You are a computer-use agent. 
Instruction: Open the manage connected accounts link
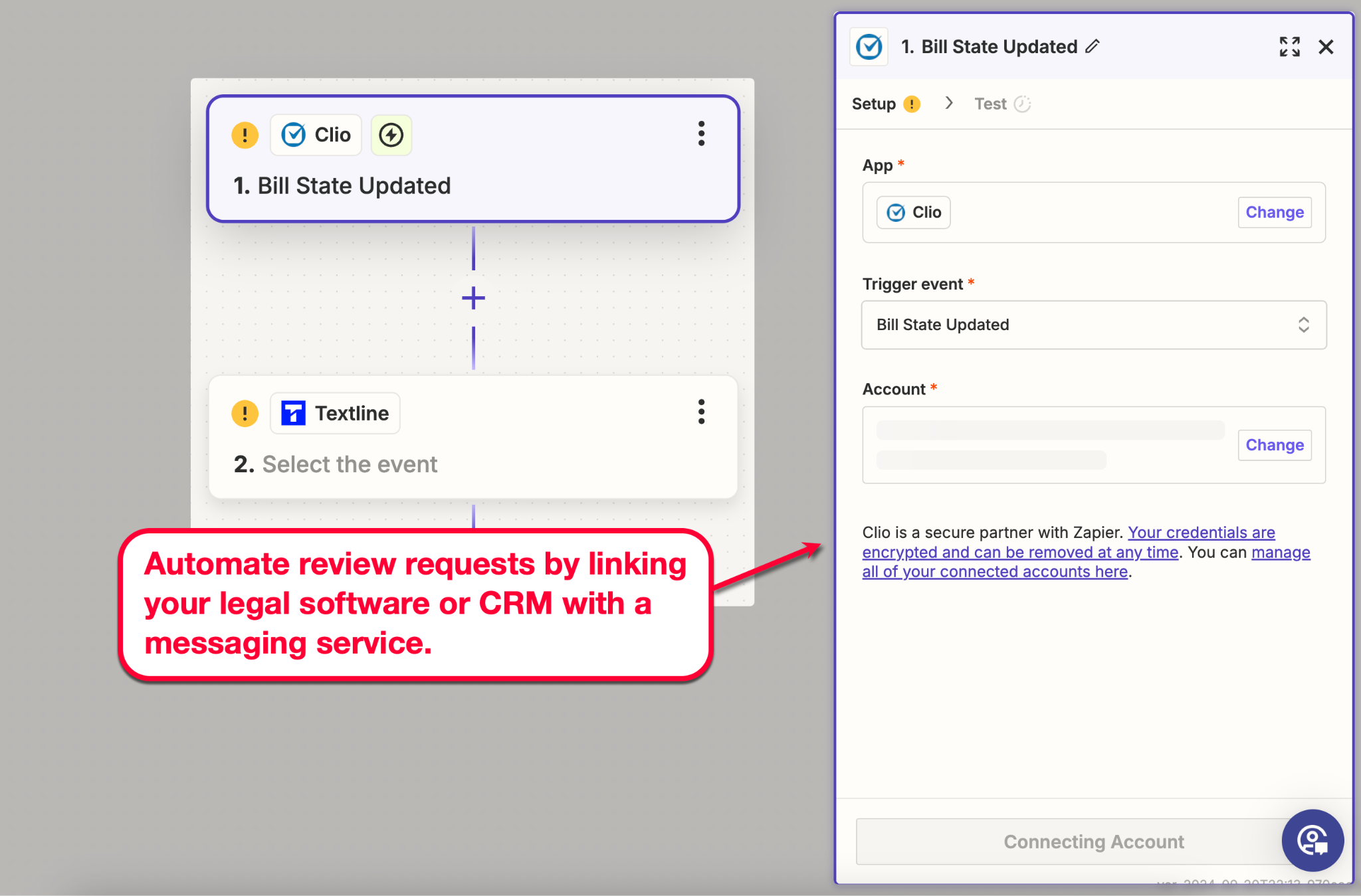click(x=995, y=572)
